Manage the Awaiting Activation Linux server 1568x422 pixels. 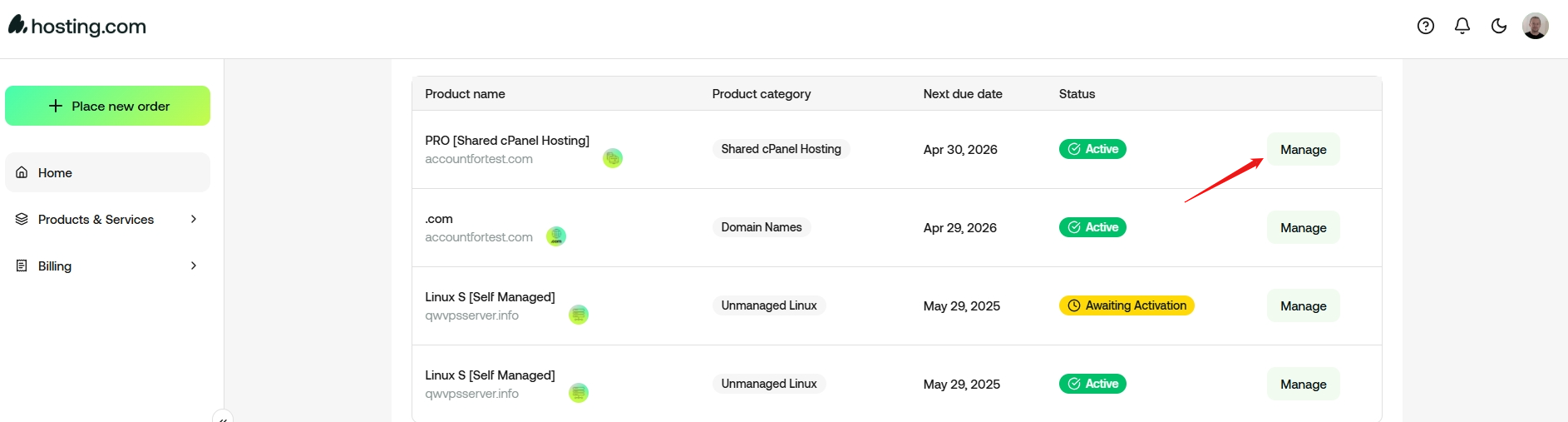1303,305
